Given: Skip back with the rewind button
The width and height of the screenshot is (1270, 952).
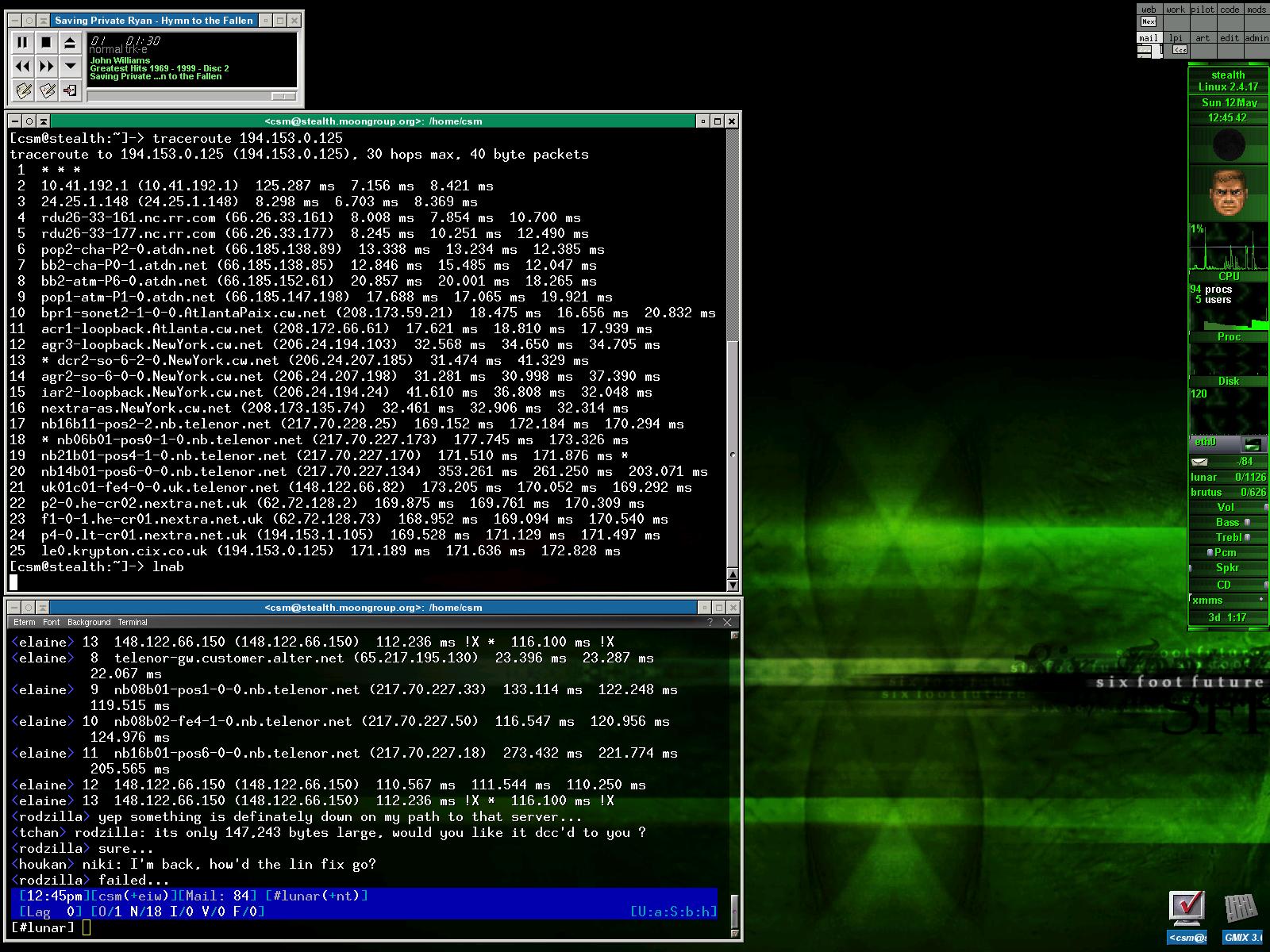Looking at the screenshot, I should tap(22, 67).
